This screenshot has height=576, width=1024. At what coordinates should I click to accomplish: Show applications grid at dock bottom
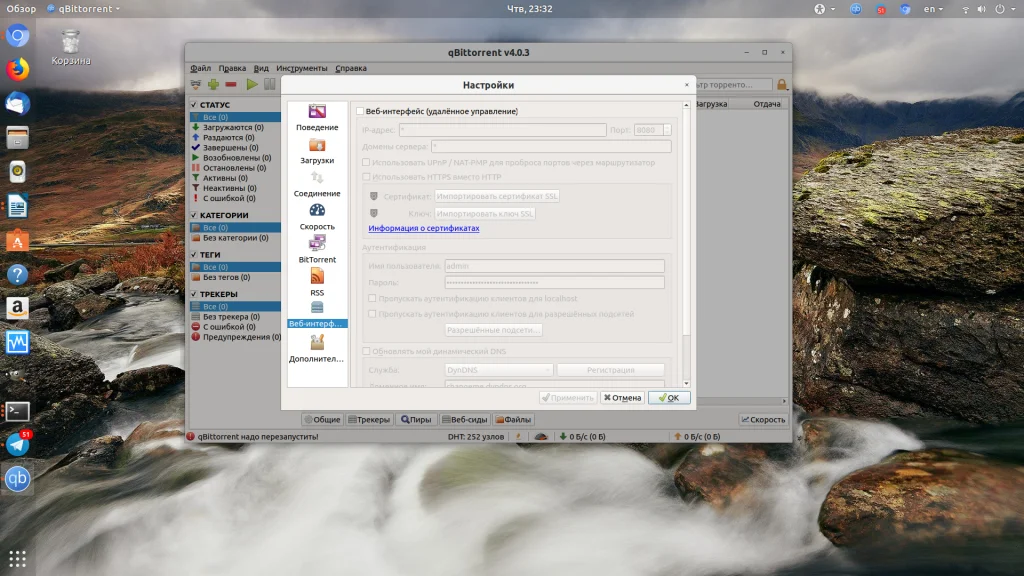18,558
